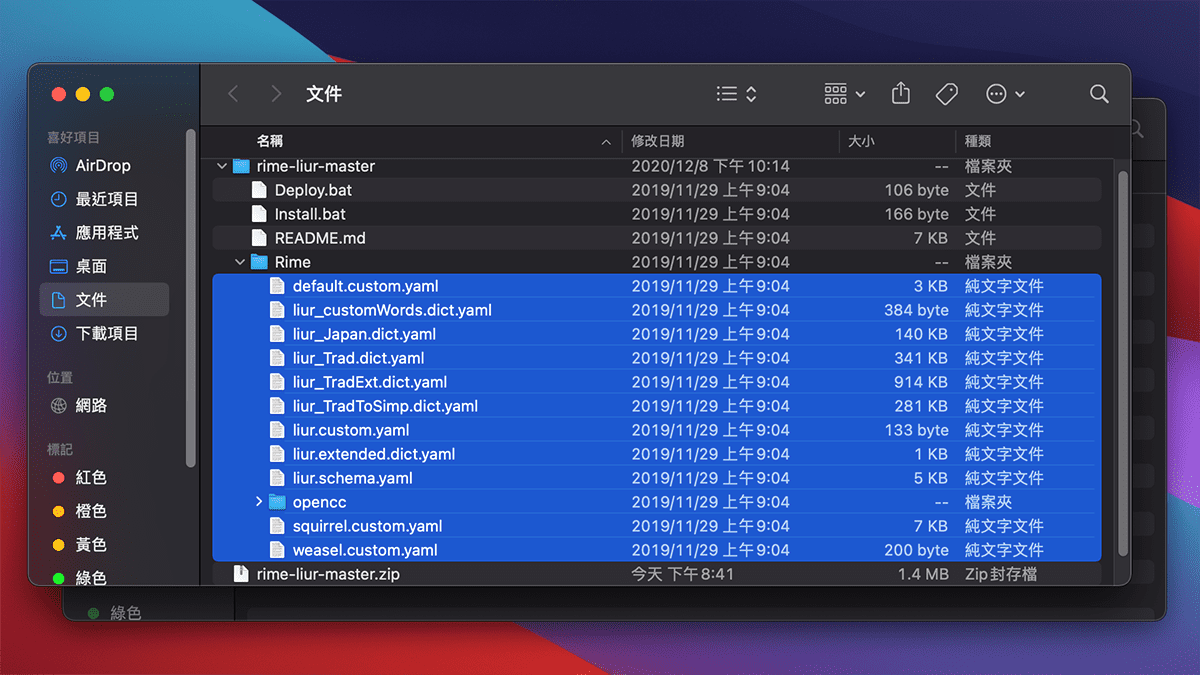The image size is (1200, 675).
Task: Open the group-by options dropdown
Action: 845,94
